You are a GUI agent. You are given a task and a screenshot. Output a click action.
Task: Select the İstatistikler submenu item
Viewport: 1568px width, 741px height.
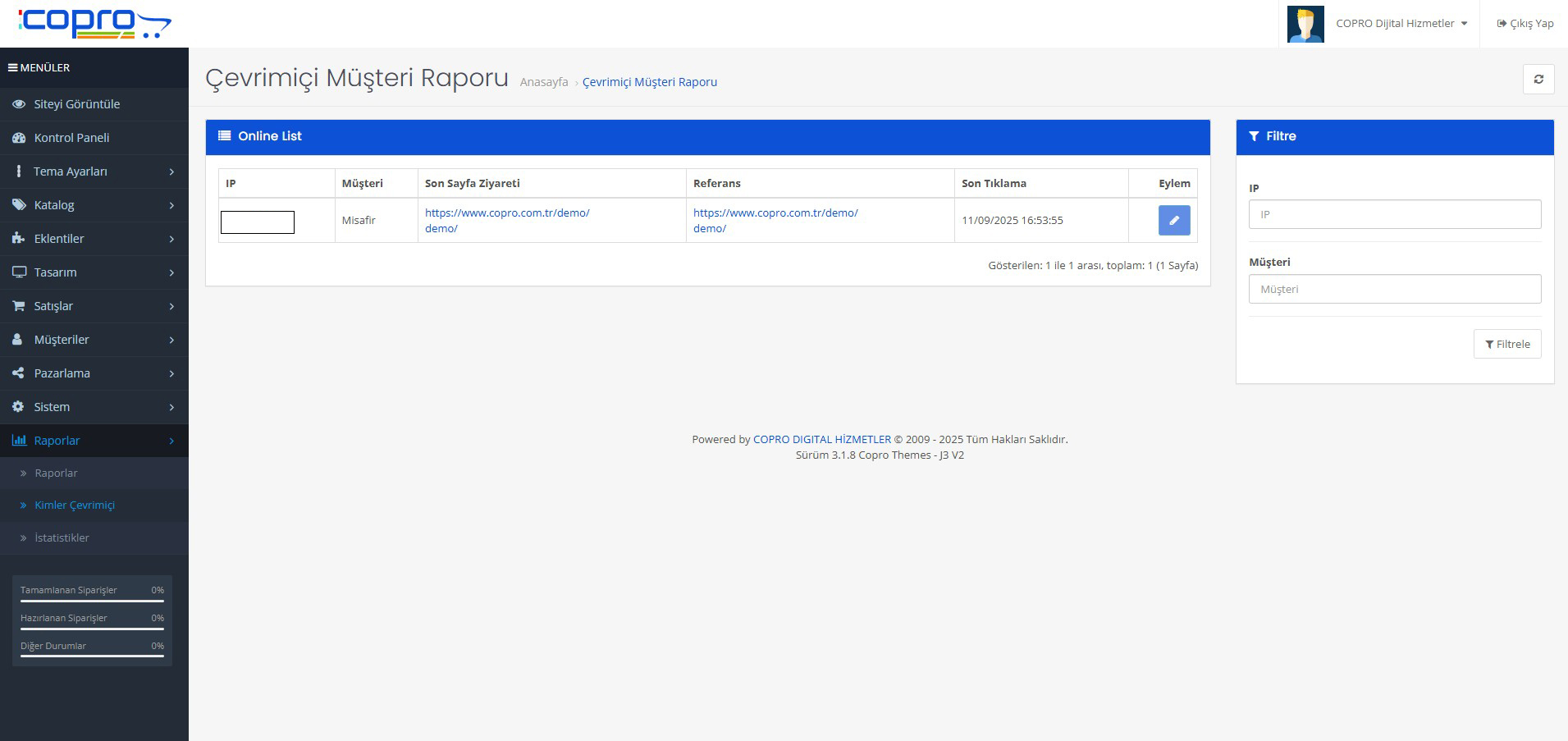coord(62,537)
